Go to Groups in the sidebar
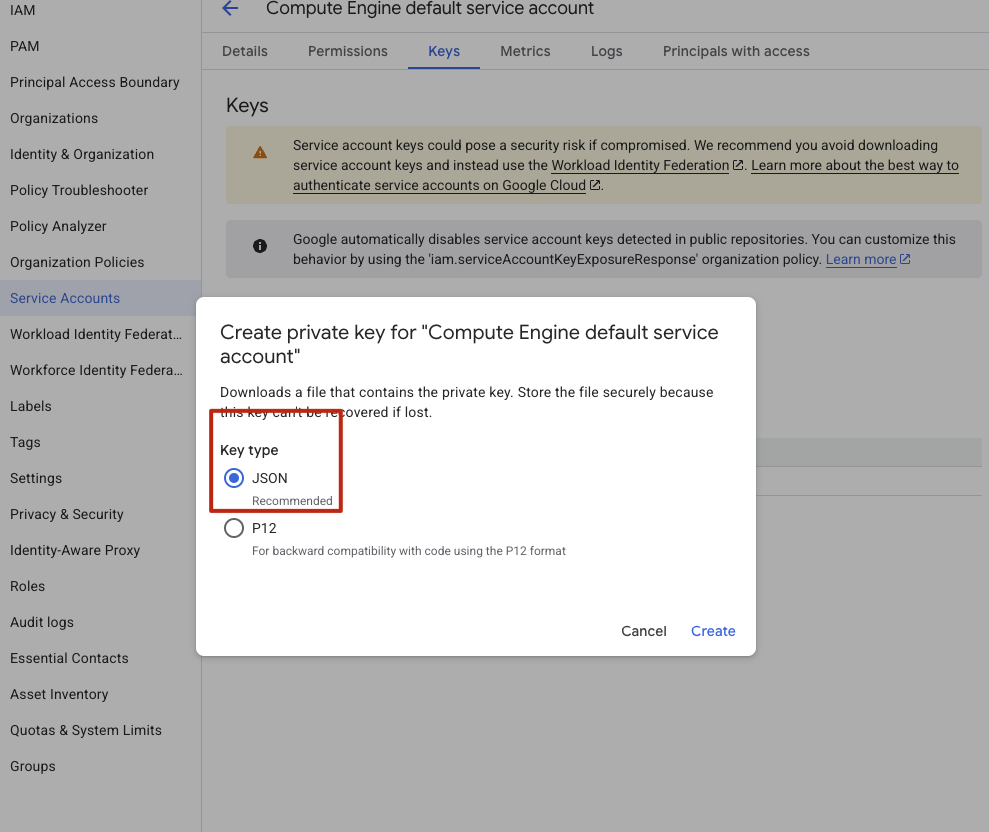The image size is (989, 832). click(33, 765)
